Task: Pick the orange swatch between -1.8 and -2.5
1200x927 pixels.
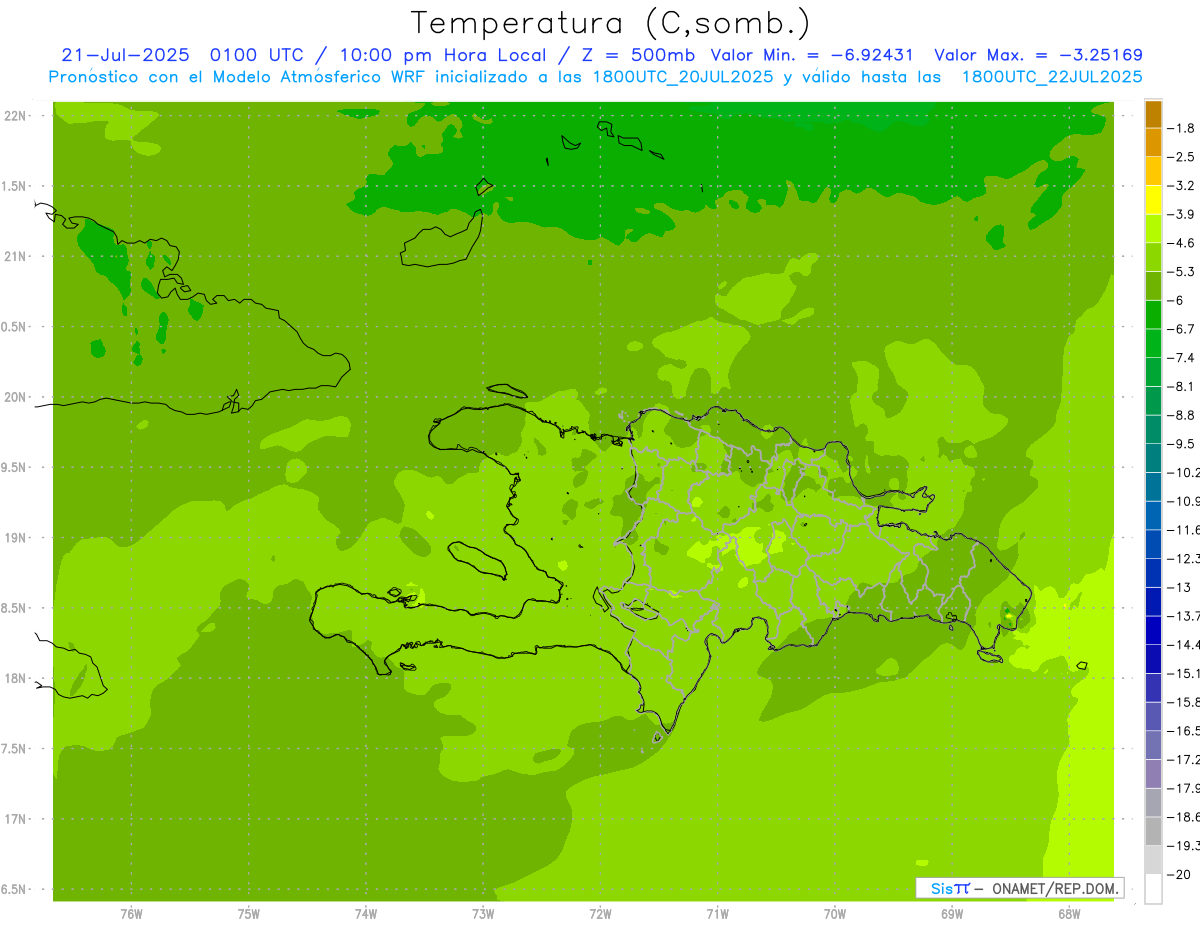Action: tap(1153, 142)
